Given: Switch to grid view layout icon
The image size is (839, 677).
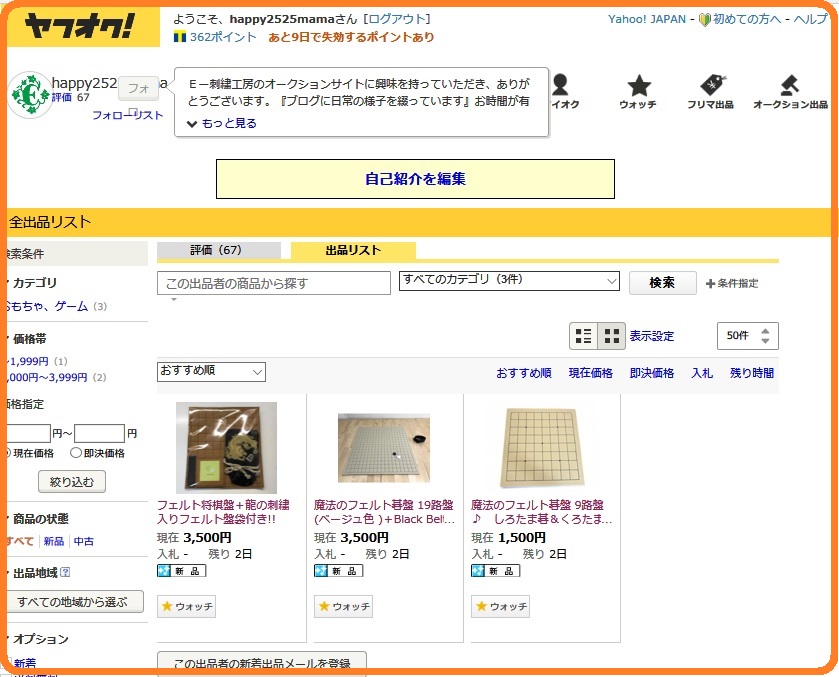Looking at the screenshot, I should point(612,336).
